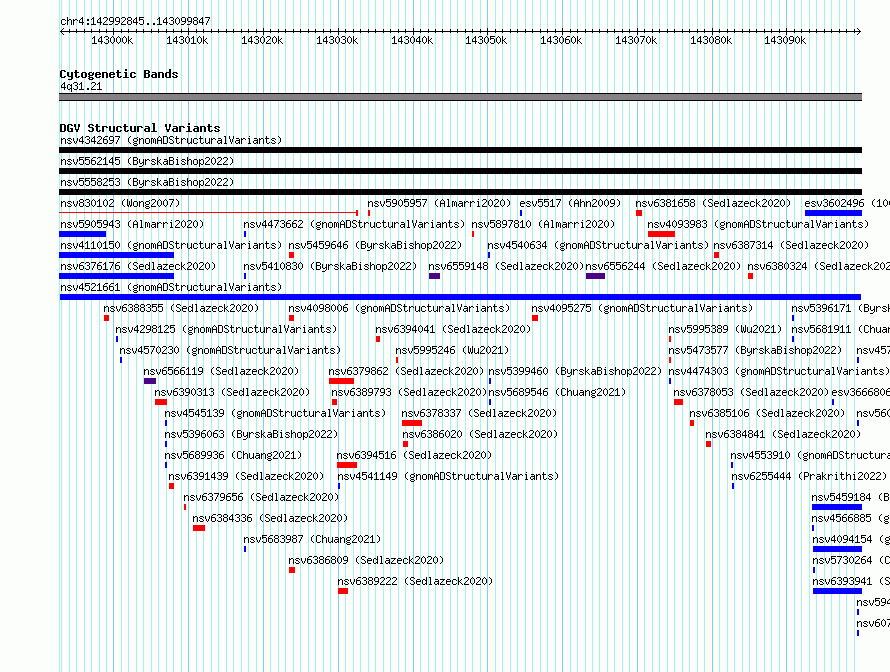Open the nsv5995246 Wu2021 variant label
Image resolution: width=890 pixels, height=672 pixels.
tap(452, 350)
